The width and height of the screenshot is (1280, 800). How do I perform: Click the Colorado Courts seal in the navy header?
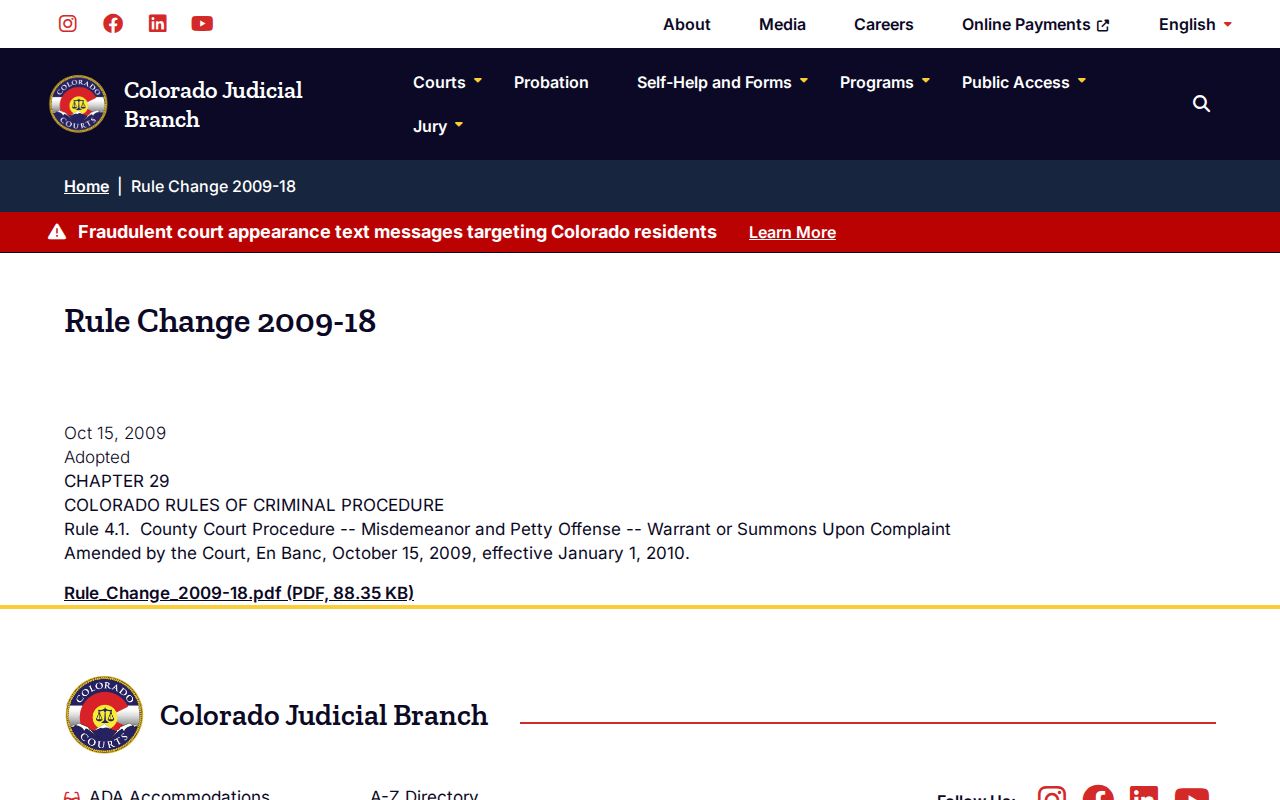78,104
